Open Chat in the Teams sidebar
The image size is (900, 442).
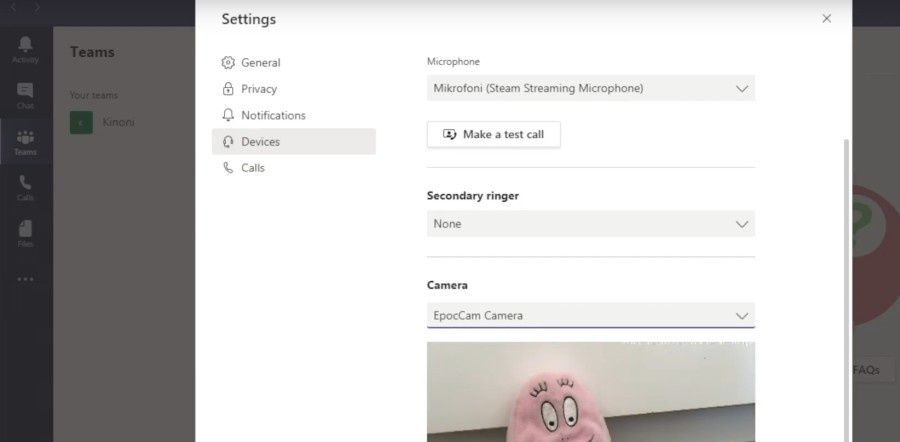coord(25,96)
